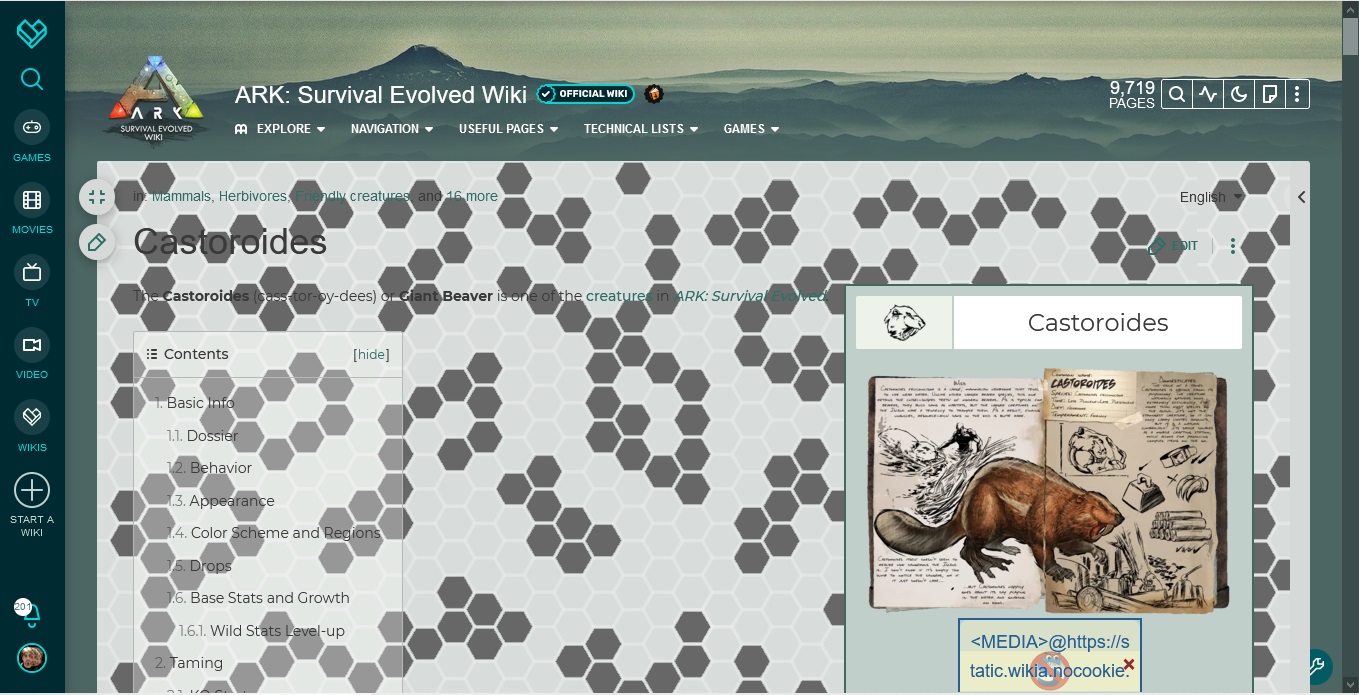Follow the ARK: Survival Evolved intro link

pos(751,296)
